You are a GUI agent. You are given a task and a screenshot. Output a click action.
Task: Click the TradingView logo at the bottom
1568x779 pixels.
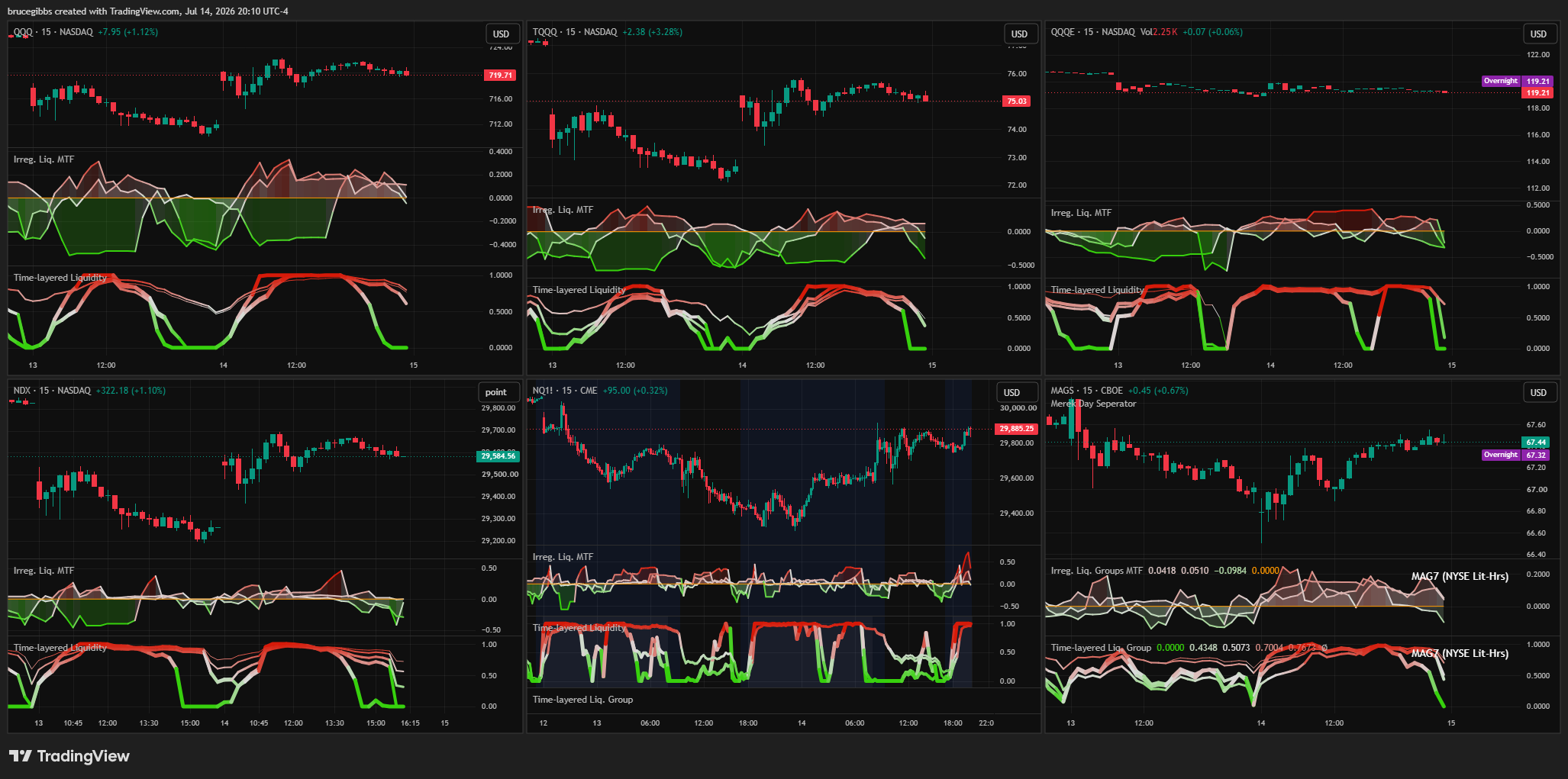click(x=69, y=756)
